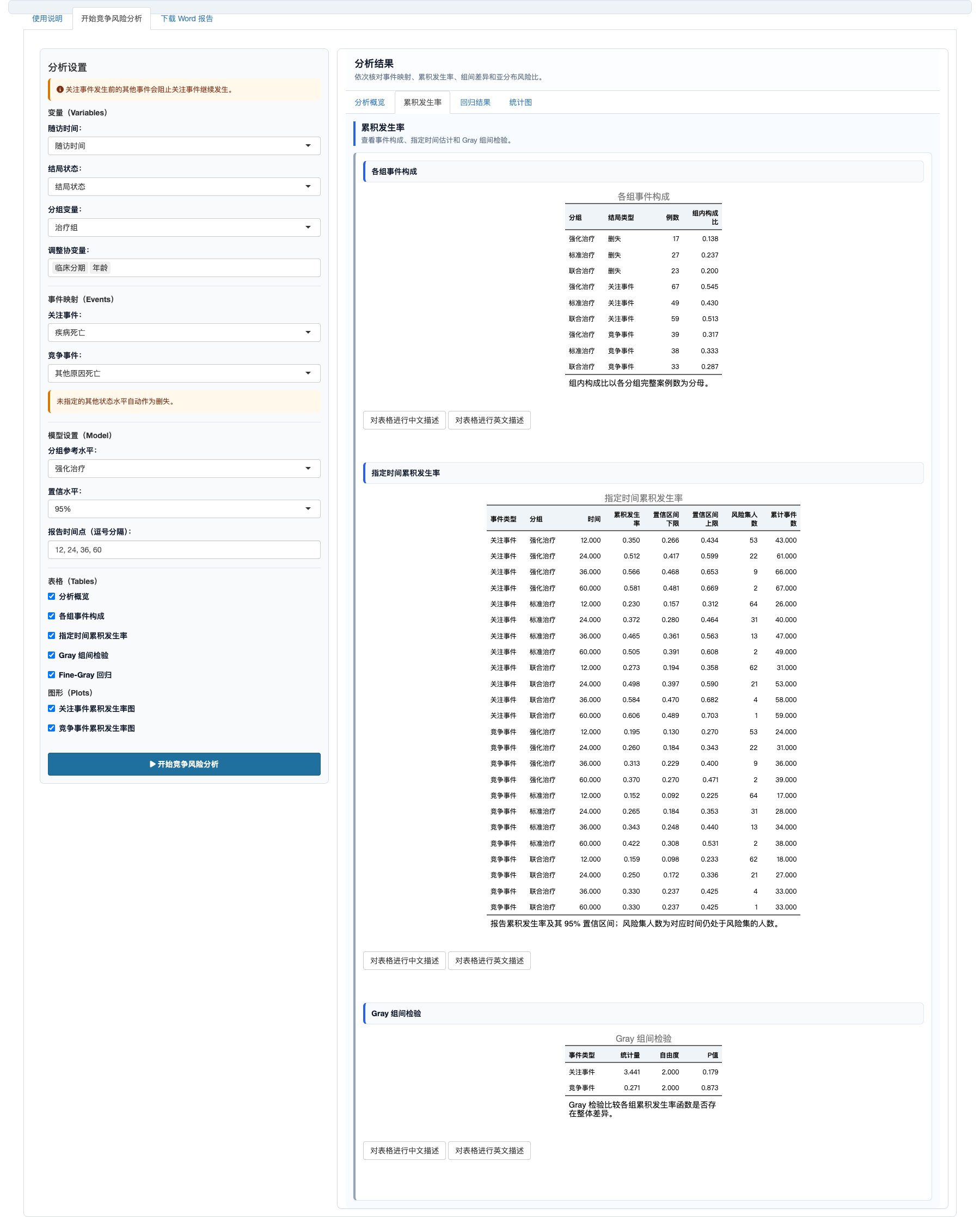980x1217 pixels.
Task: Click the 未指定的其他状态水平自动作为删失 notice
Action: point(184,401)
